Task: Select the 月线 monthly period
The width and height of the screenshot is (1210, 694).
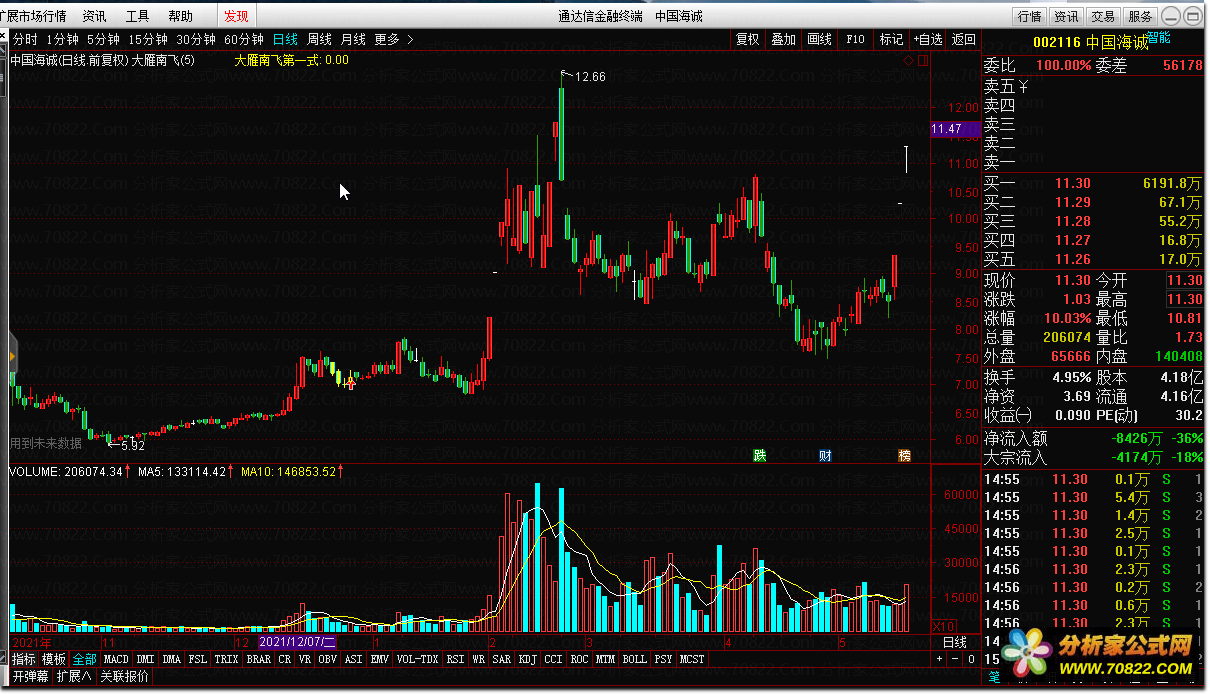Action: pyautogui.click(x=353, y=39)
